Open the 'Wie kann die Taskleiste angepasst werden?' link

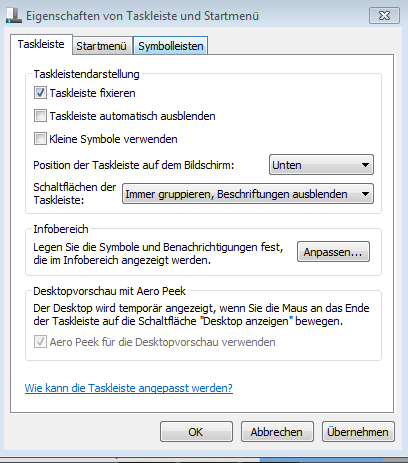(x=129, y=388)
